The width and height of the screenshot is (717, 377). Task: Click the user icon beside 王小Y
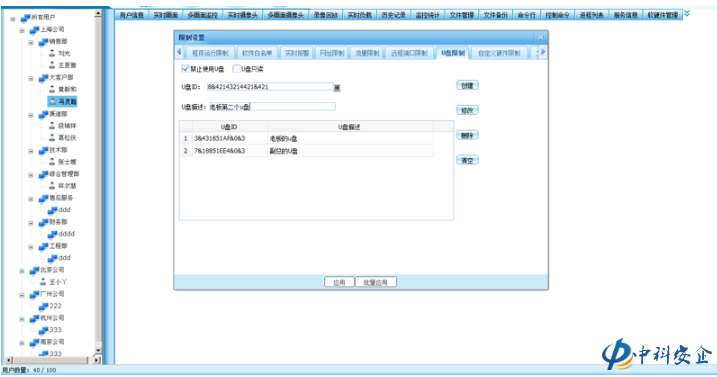click(x=43, y=282)
